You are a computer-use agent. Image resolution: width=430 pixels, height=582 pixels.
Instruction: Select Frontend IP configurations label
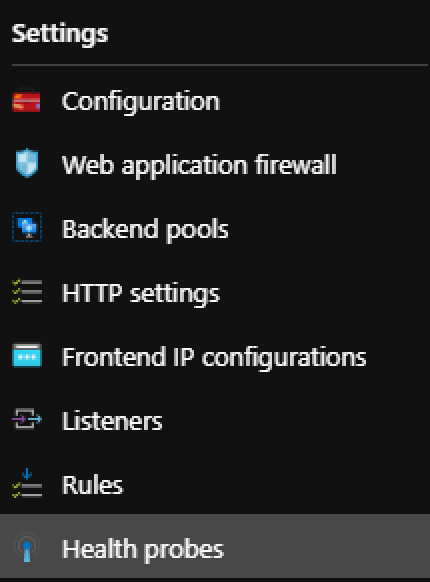pos(214,357)
